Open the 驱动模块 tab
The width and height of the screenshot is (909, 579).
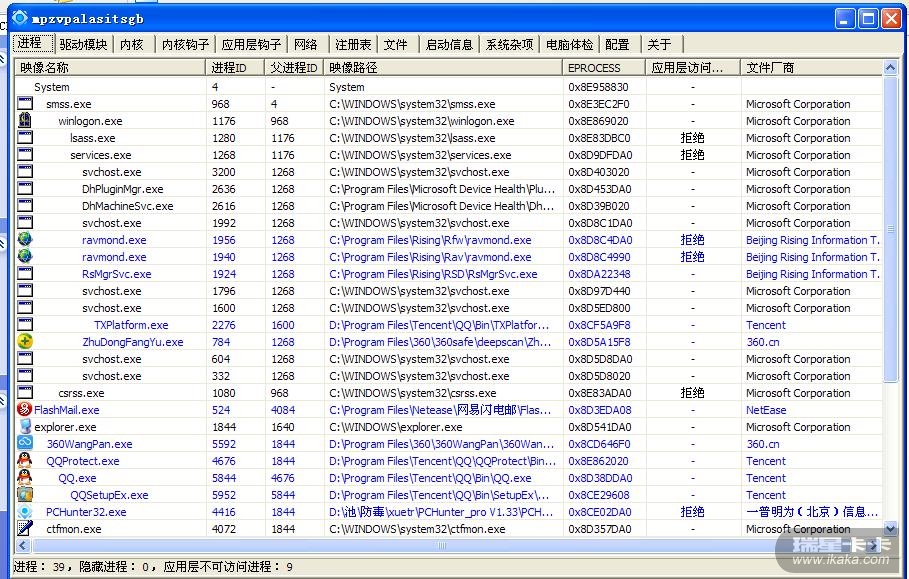click(x=83, y=44)
